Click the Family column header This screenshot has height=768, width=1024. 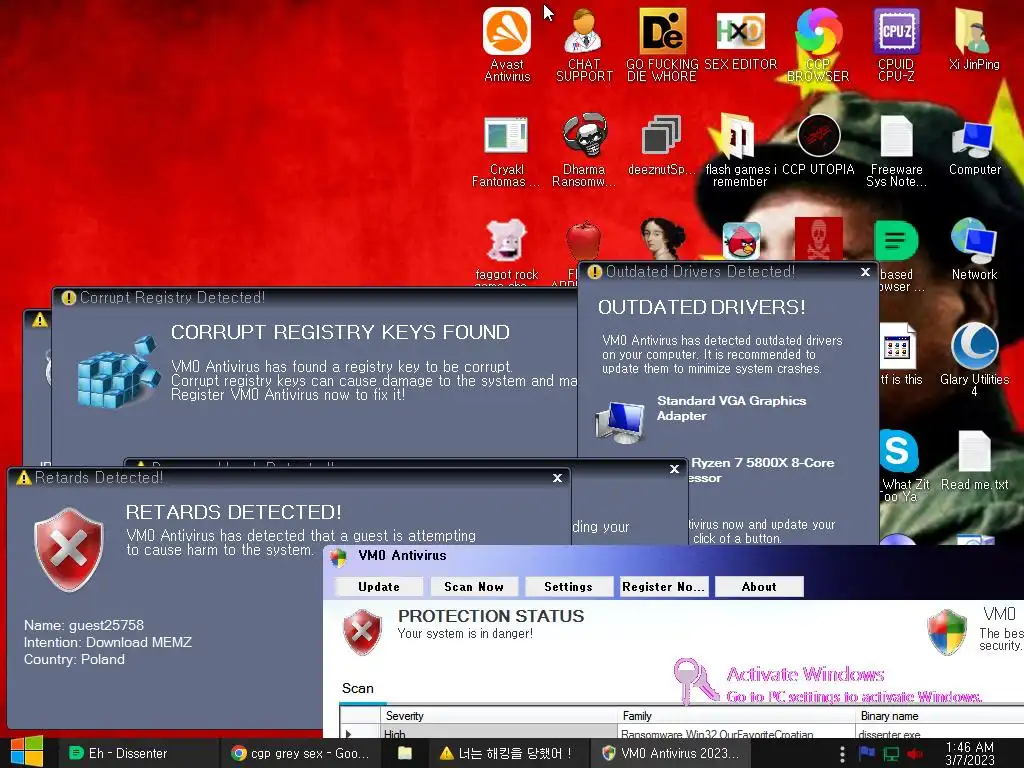[737, 716]
